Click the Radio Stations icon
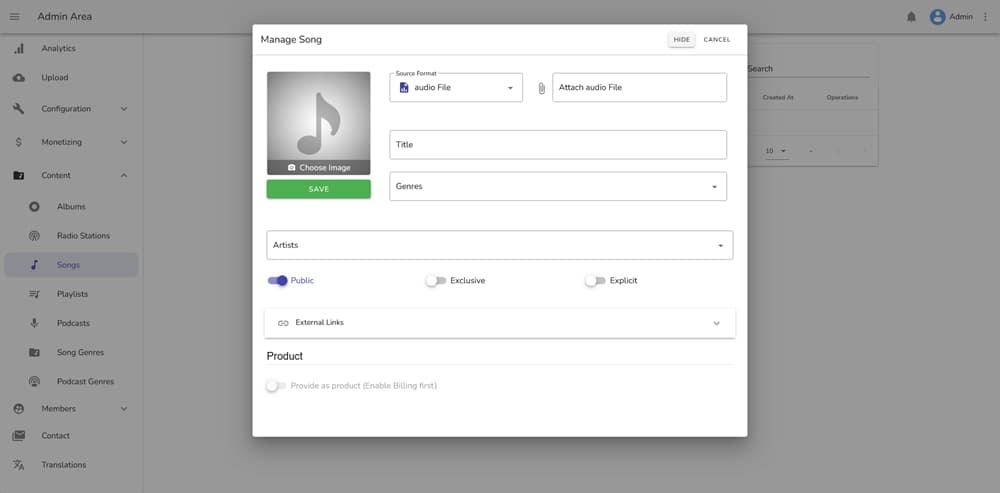Image resolution: width=1000 pixels, height=493 pixels. [34, 236]
